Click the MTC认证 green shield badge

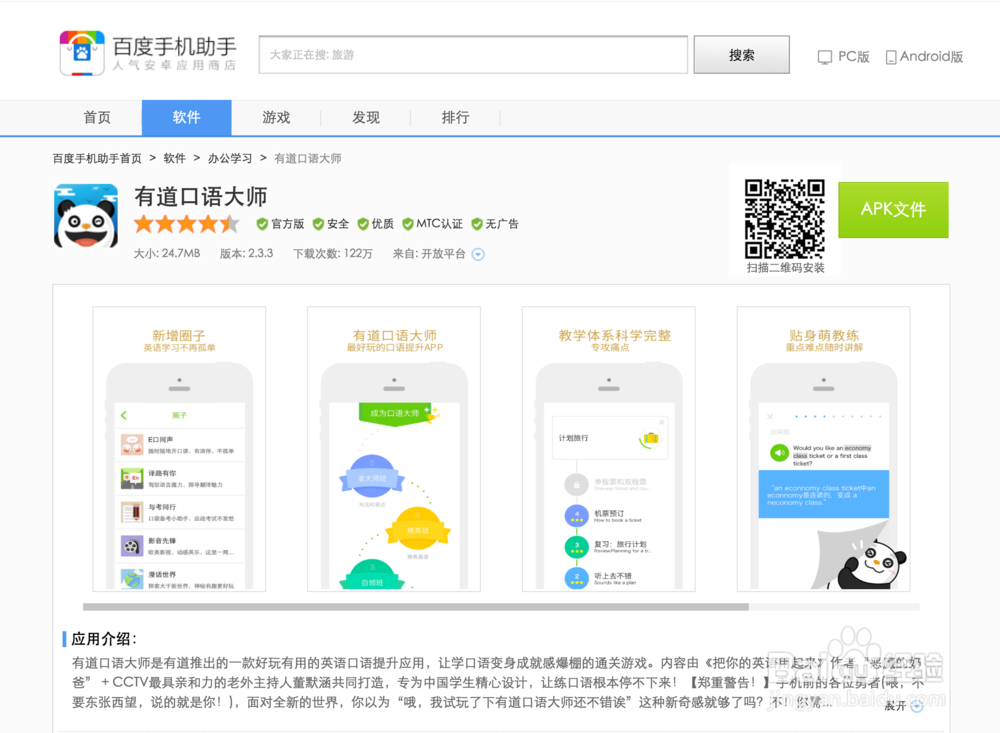408,224
